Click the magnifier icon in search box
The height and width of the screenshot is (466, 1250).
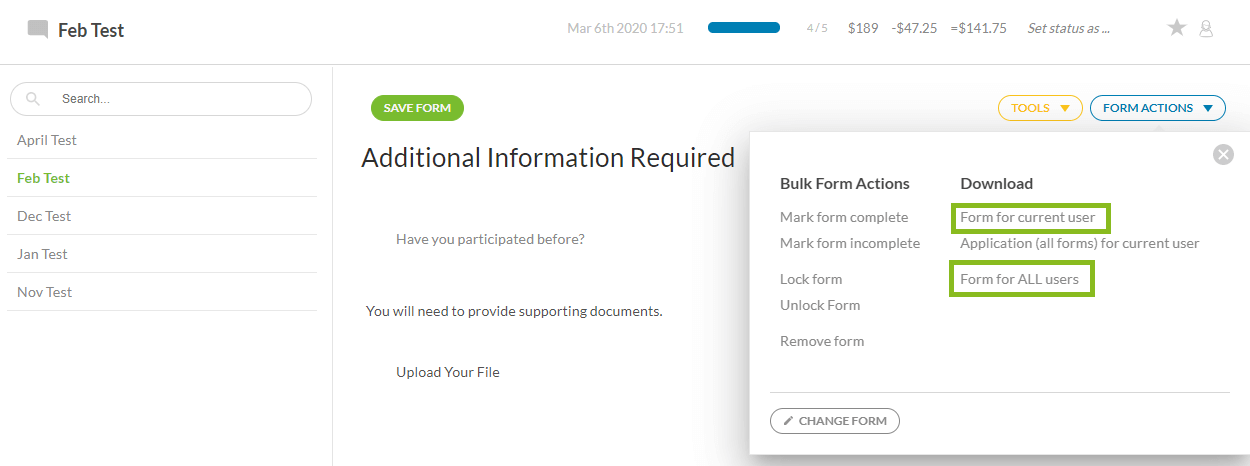click(33, 99)
